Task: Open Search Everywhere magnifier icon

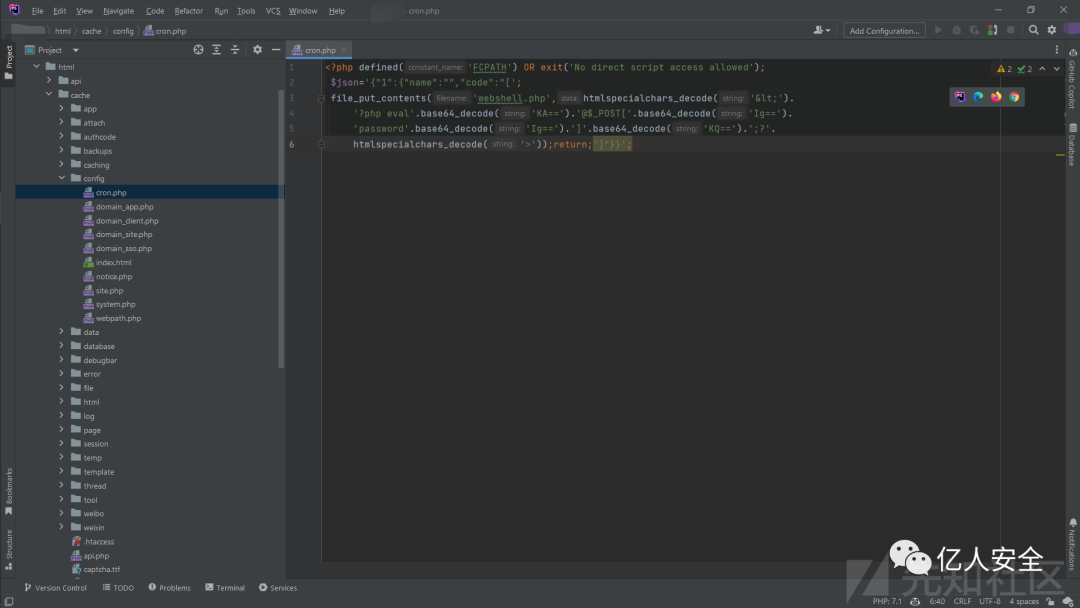Action: click(x=1033, y=30)
